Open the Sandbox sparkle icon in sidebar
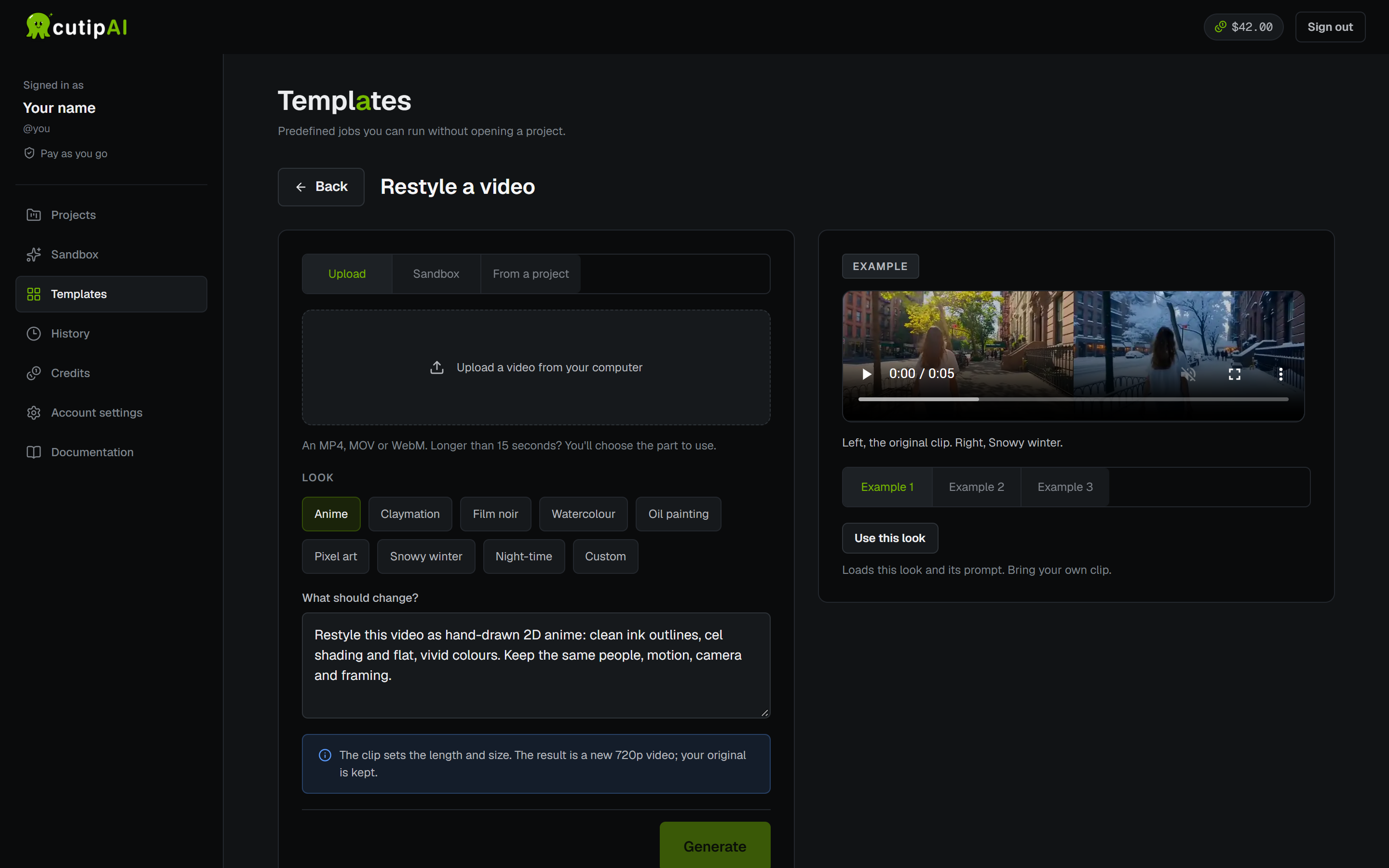This screenshot has height=868, width=1389. point(34,254)
